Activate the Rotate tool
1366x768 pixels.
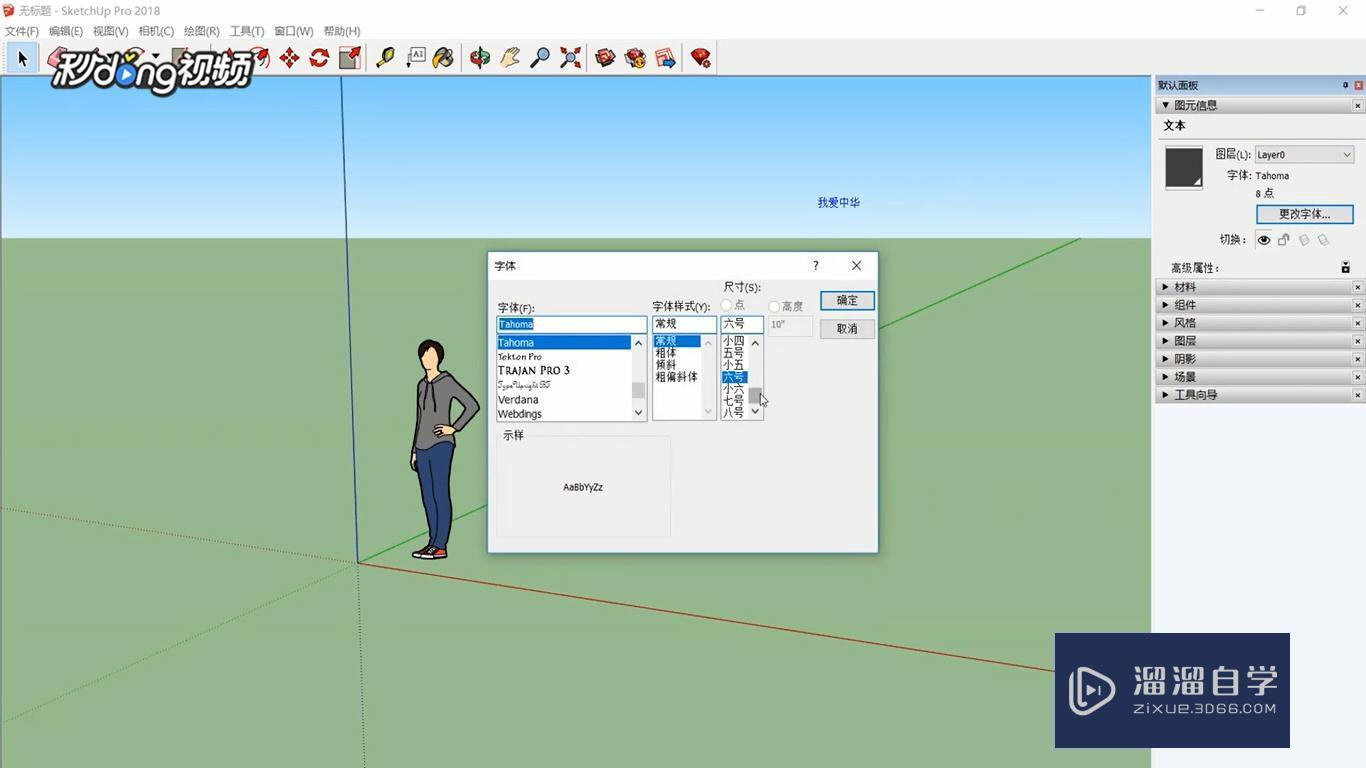point(319,58)
